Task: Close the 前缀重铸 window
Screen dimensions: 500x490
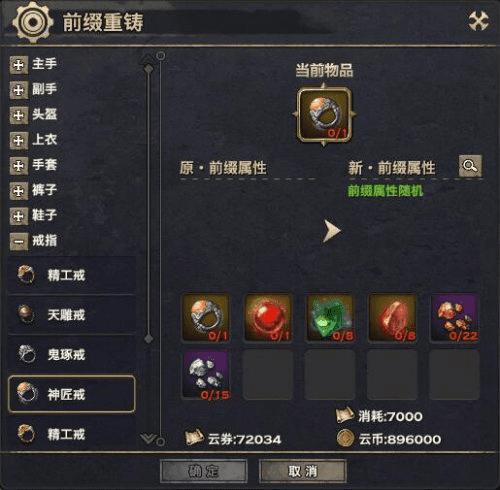Action: (x=478, y=21)
